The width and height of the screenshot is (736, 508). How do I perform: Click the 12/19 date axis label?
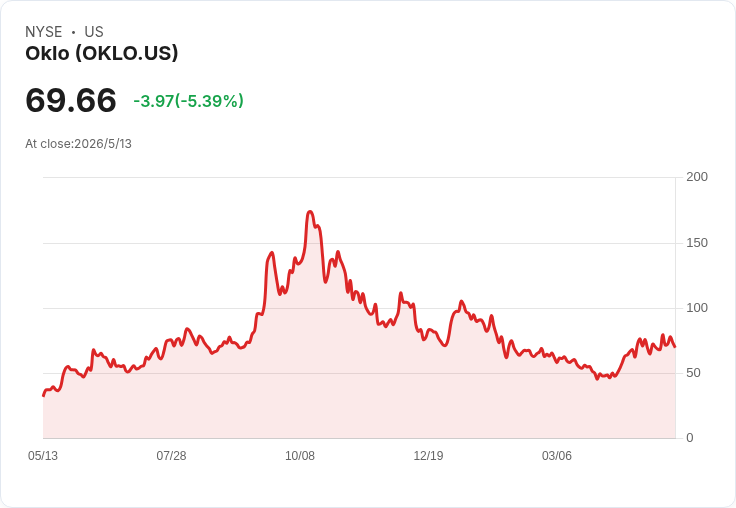tap(428, 456)
